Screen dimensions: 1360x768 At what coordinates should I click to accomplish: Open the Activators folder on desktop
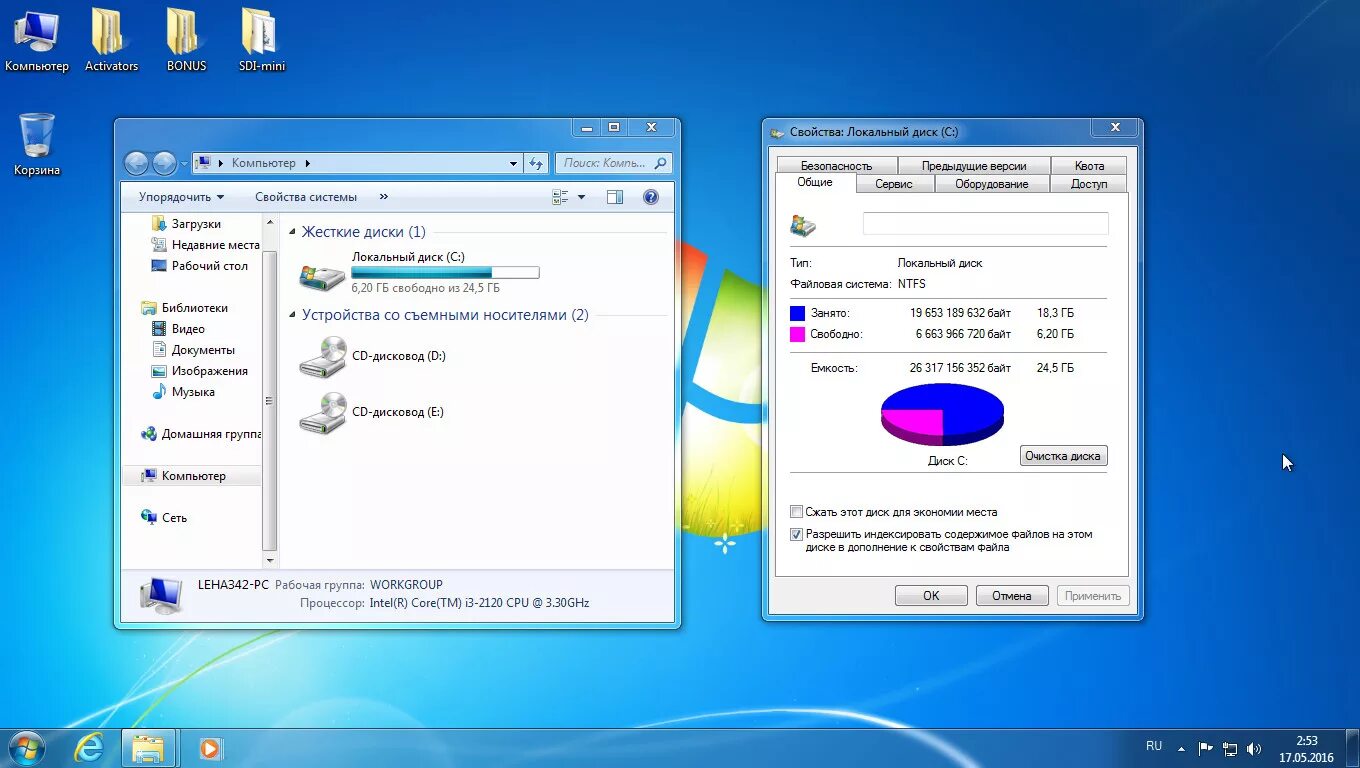click(111, 40)
